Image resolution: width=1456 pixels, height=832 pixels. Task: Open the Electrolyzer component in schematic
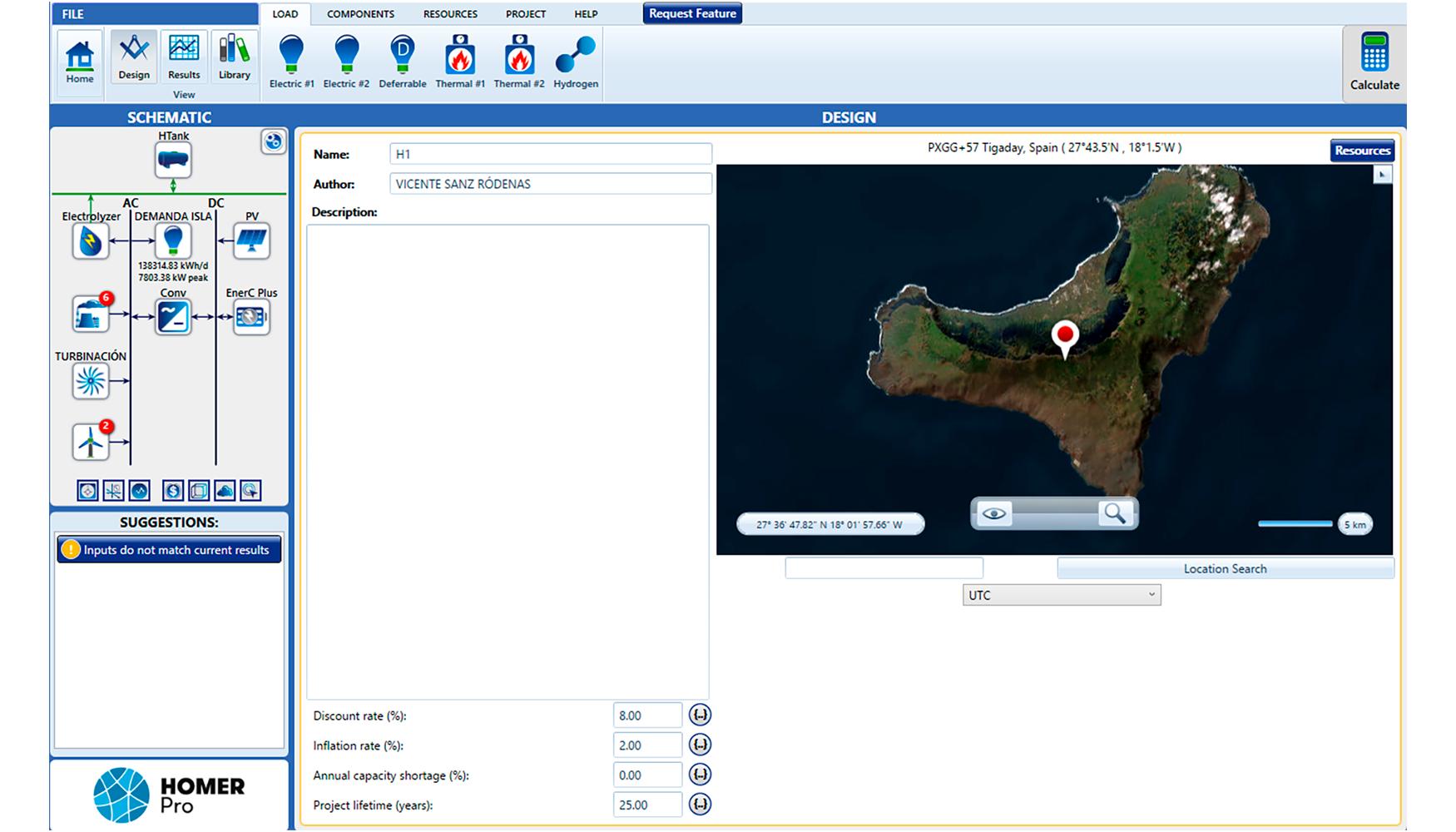click(90, 242)
